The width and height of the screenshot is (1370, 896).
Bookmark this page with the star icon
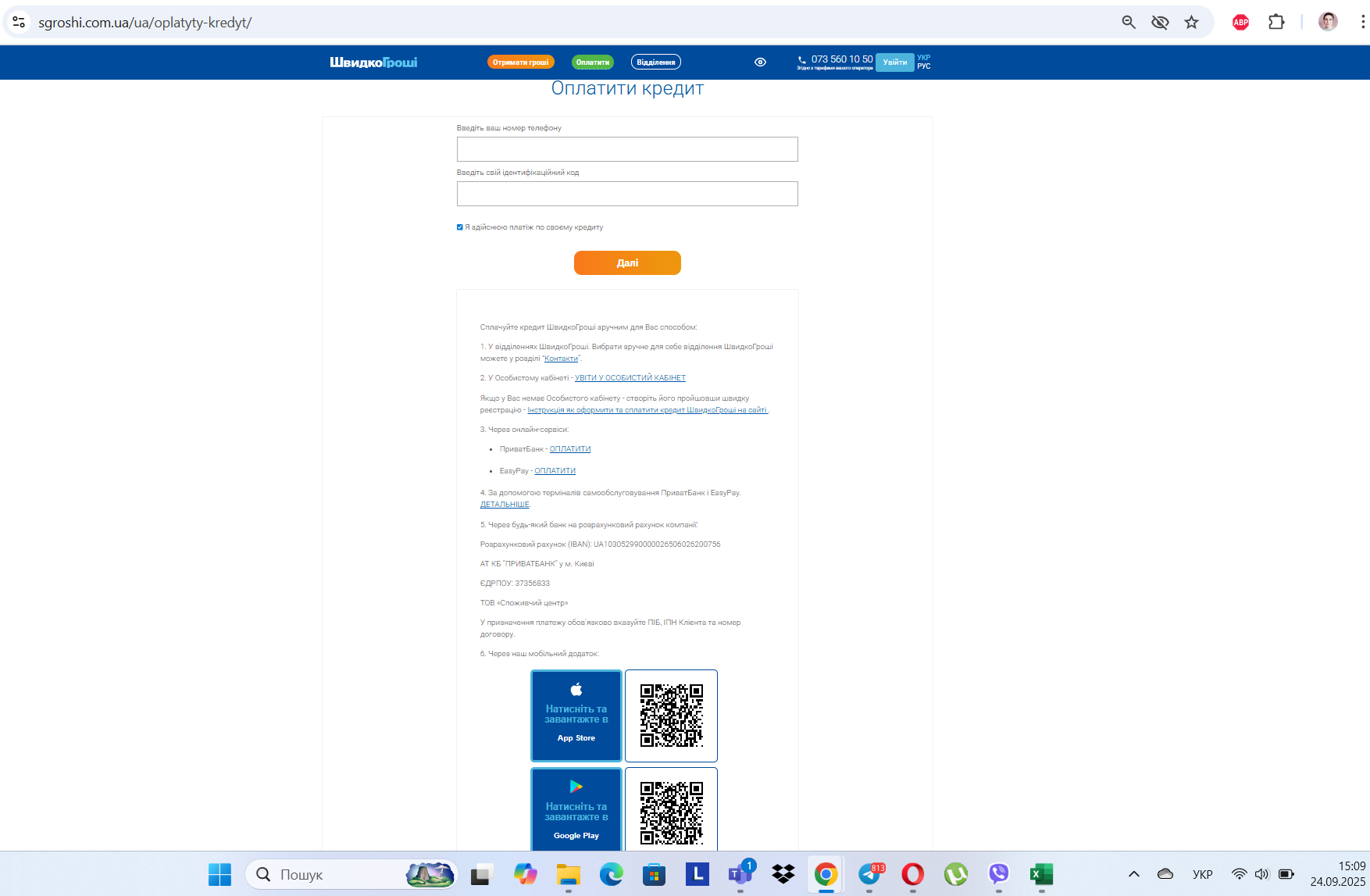(1191, 23)
